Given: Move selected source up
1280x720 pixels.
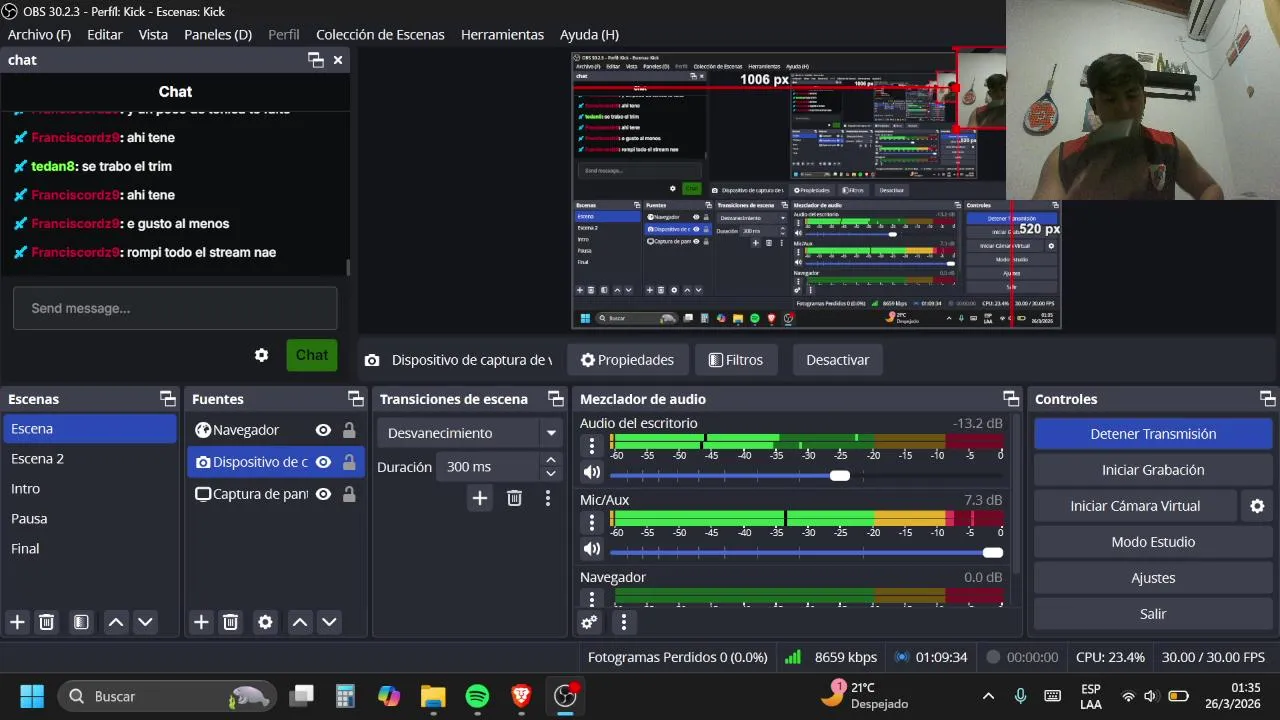Looking at the screenshot, I should (300, 622).
